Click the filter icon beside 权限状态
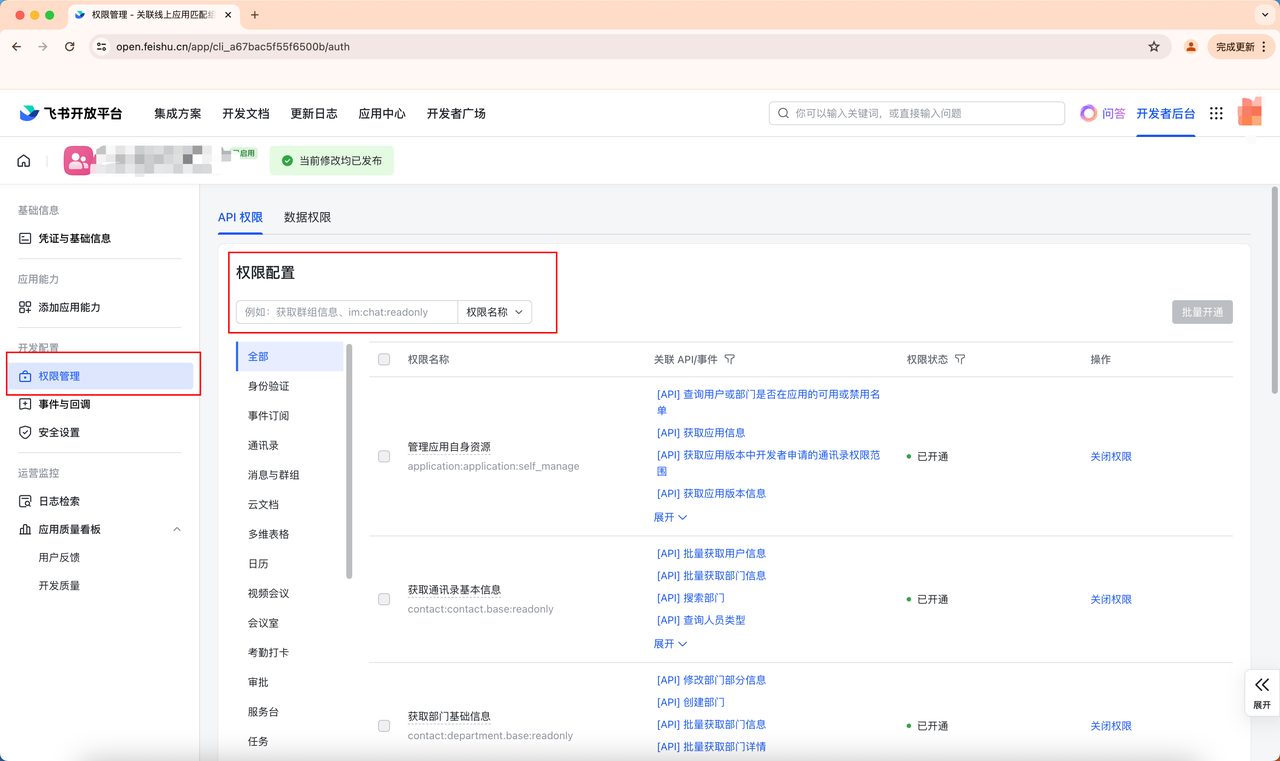Image resolution: width=1280 pixels, height=761 pixels. tap(960, 359)
